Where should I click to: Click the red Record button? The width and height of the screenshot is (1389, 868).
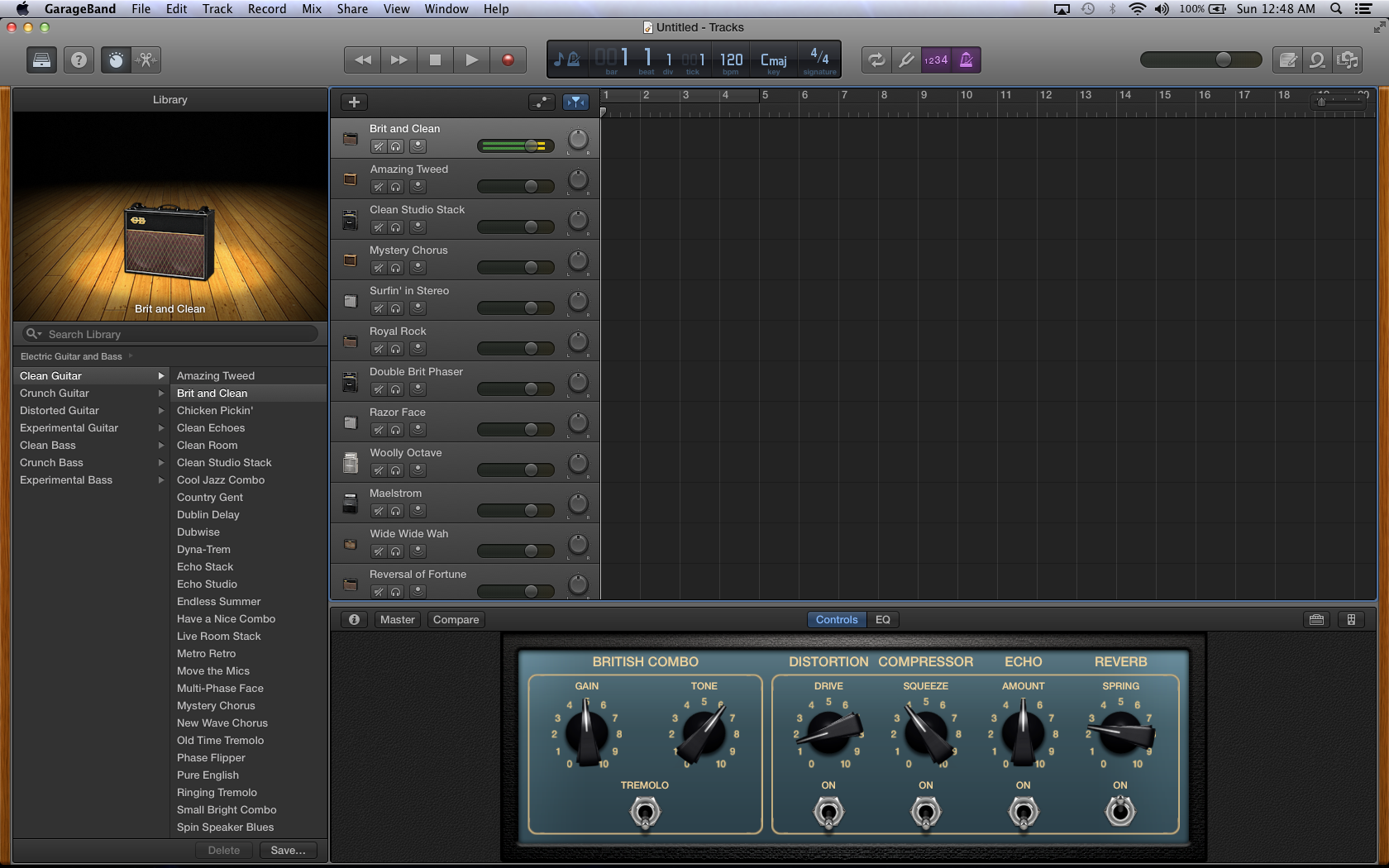pyautogui.click(x=508, y=60)
